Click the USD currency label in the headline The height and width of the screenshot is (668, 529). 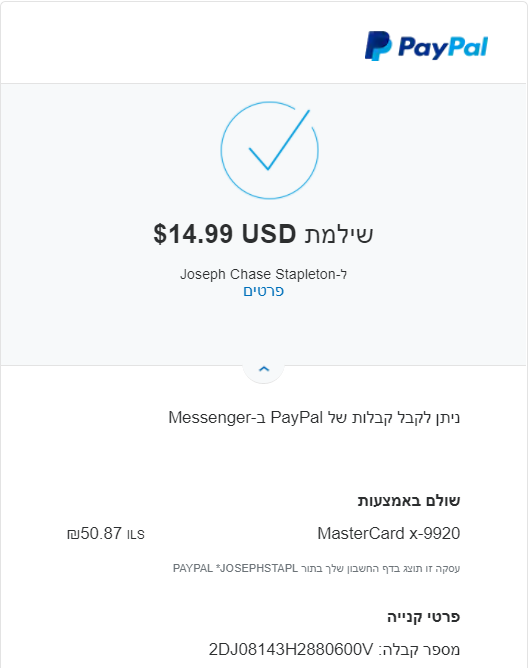[269, 233]
